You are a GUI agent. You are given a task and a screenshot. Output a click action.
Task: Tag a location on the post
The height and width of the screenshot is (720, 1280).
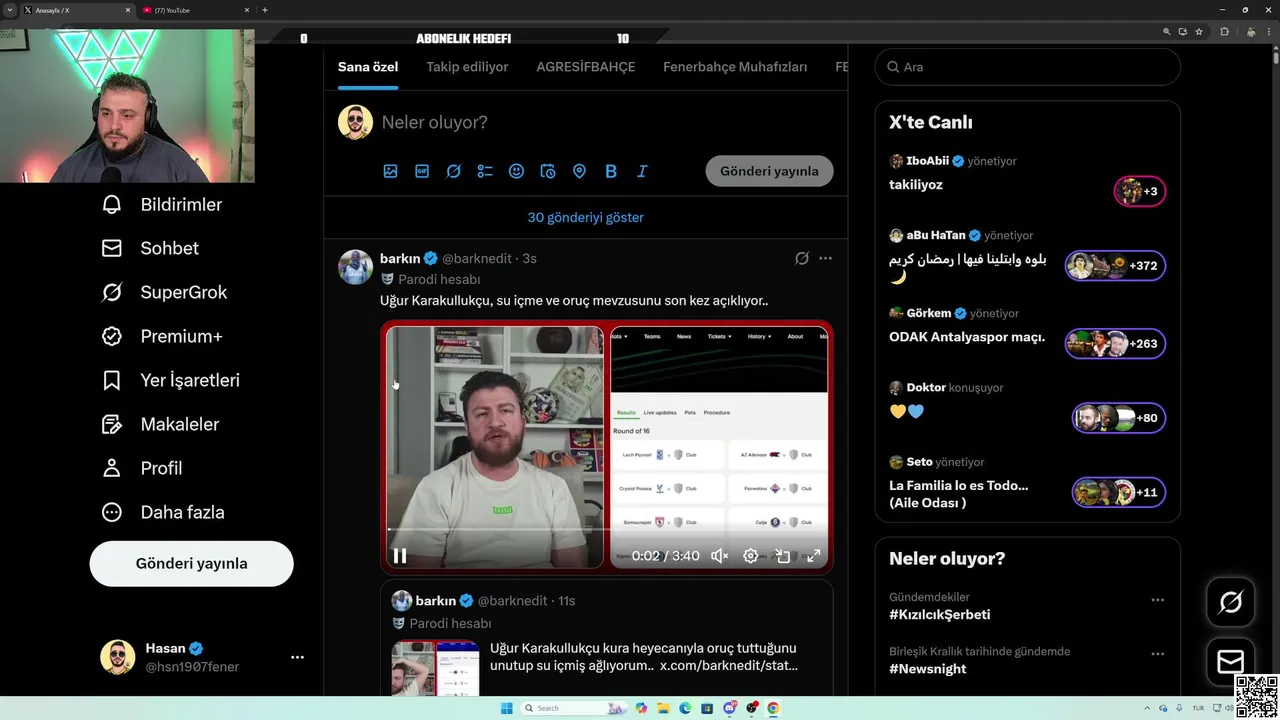pyautogui.click(x=579, y=171)
